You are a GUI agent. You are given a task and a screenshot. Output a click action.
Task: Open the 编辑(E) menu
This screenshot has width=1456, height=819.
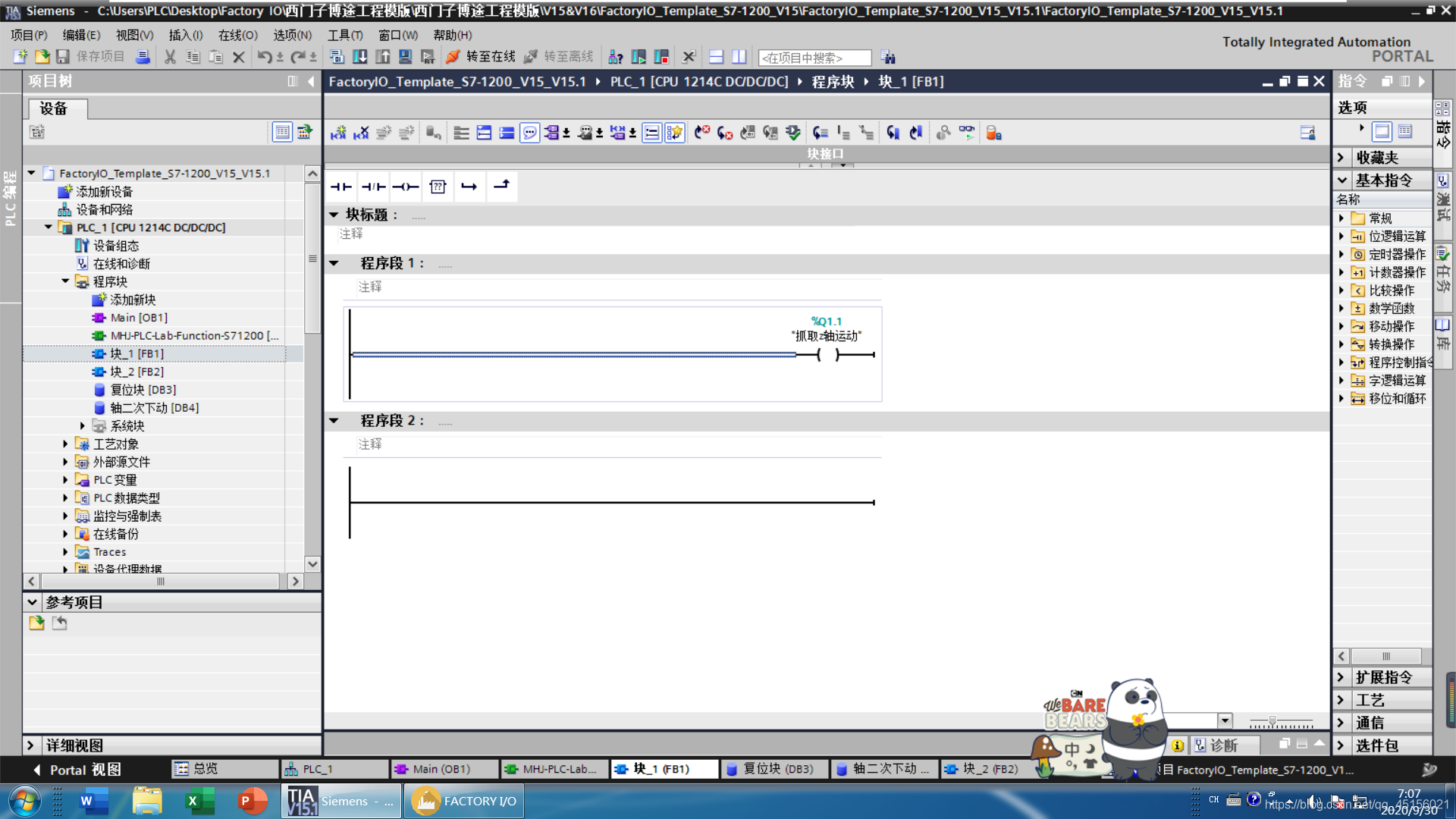81,35
